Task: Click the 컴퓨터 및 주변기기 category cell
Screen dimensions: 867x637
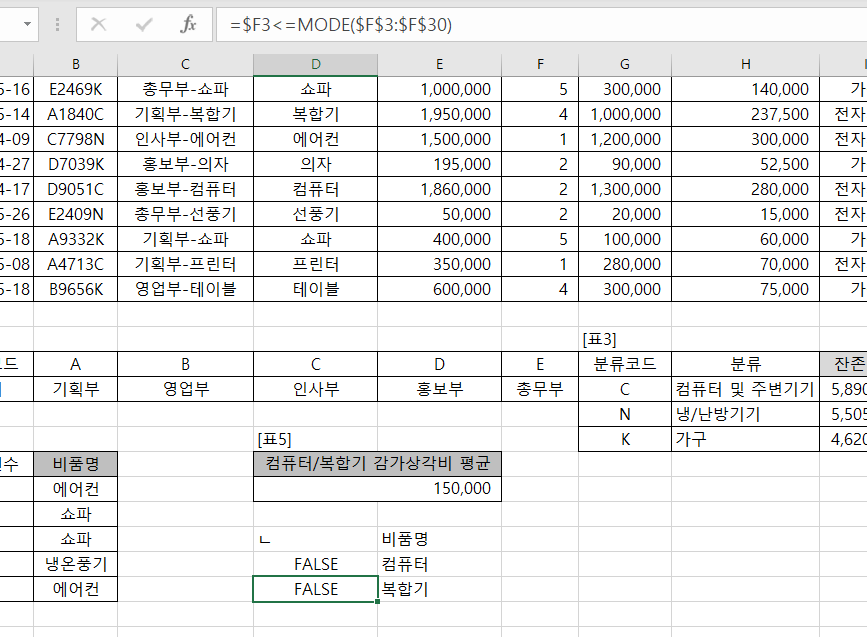Action: pos(745,389)
